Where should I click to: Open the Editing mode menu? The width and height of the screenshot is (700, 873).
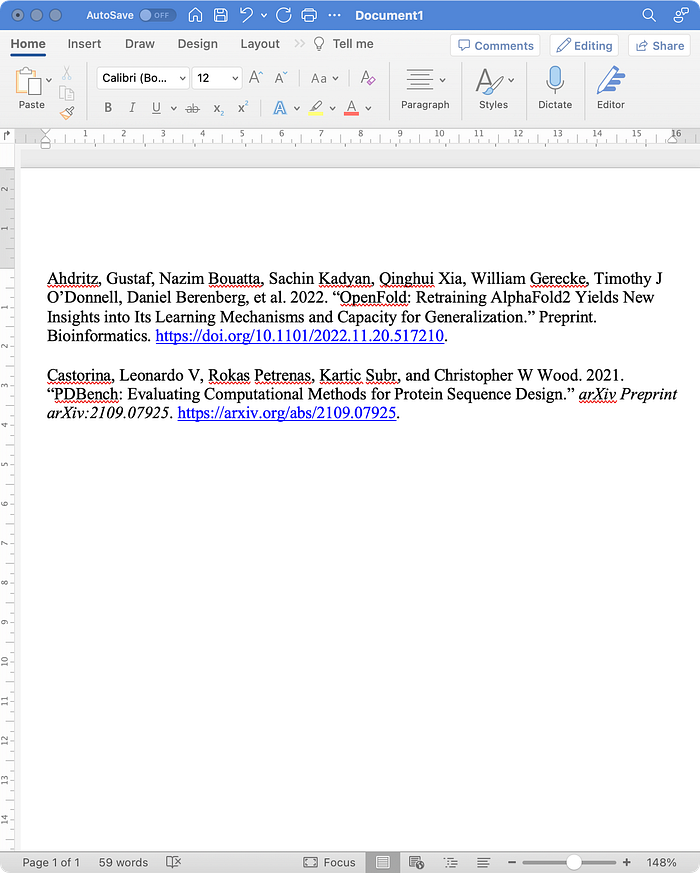(584, 46)
